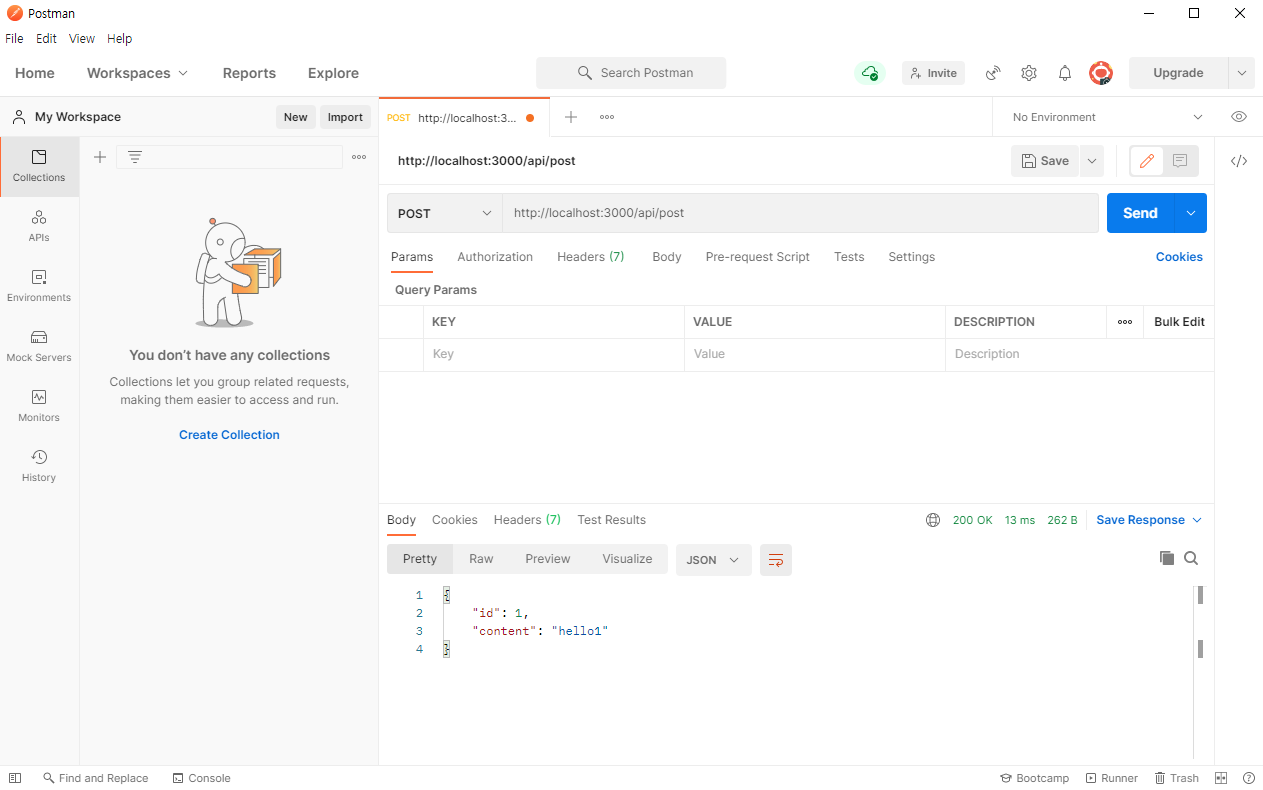1263x790 pixels.
Task: Open the help icon in status bar
Action: coord(1249,778)
